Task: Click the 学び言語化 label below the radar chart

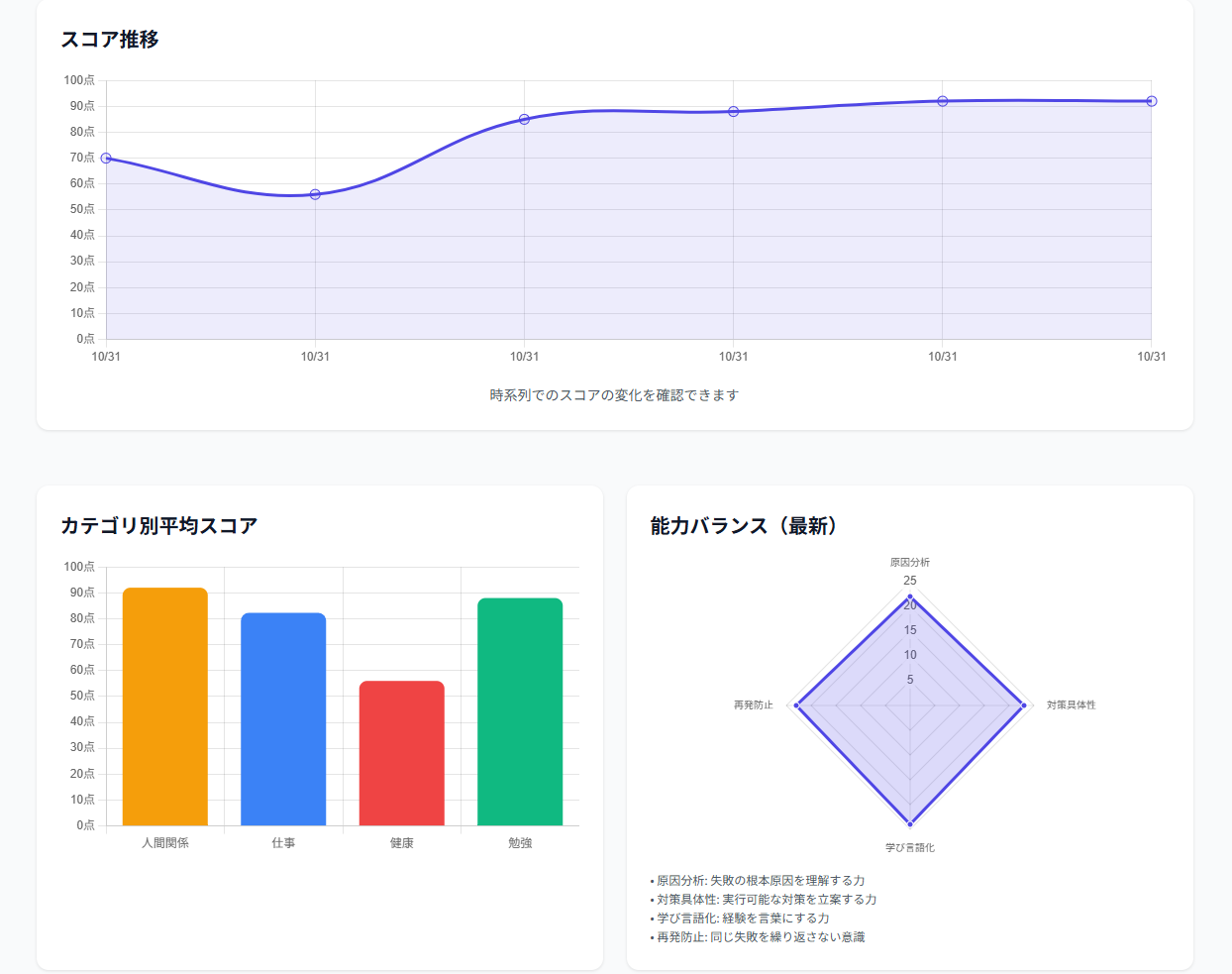Action: pyautogui.click(x=910, y=848)
